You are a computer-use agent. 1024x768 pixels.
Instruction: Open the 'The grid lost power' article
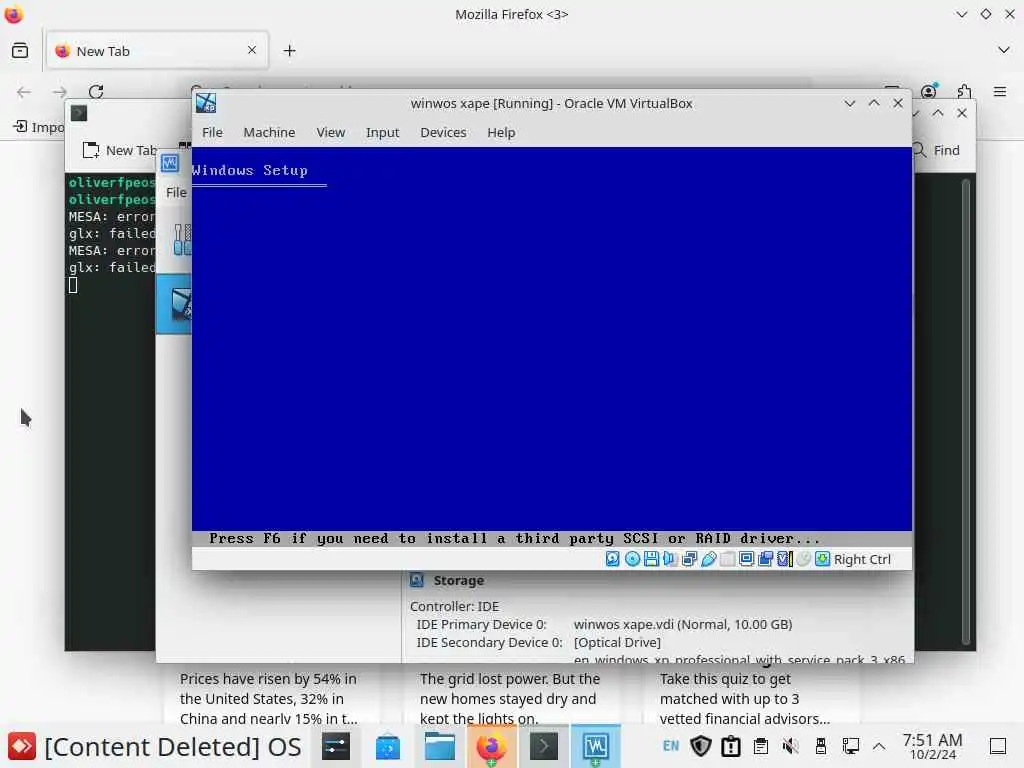click(509, 698)
